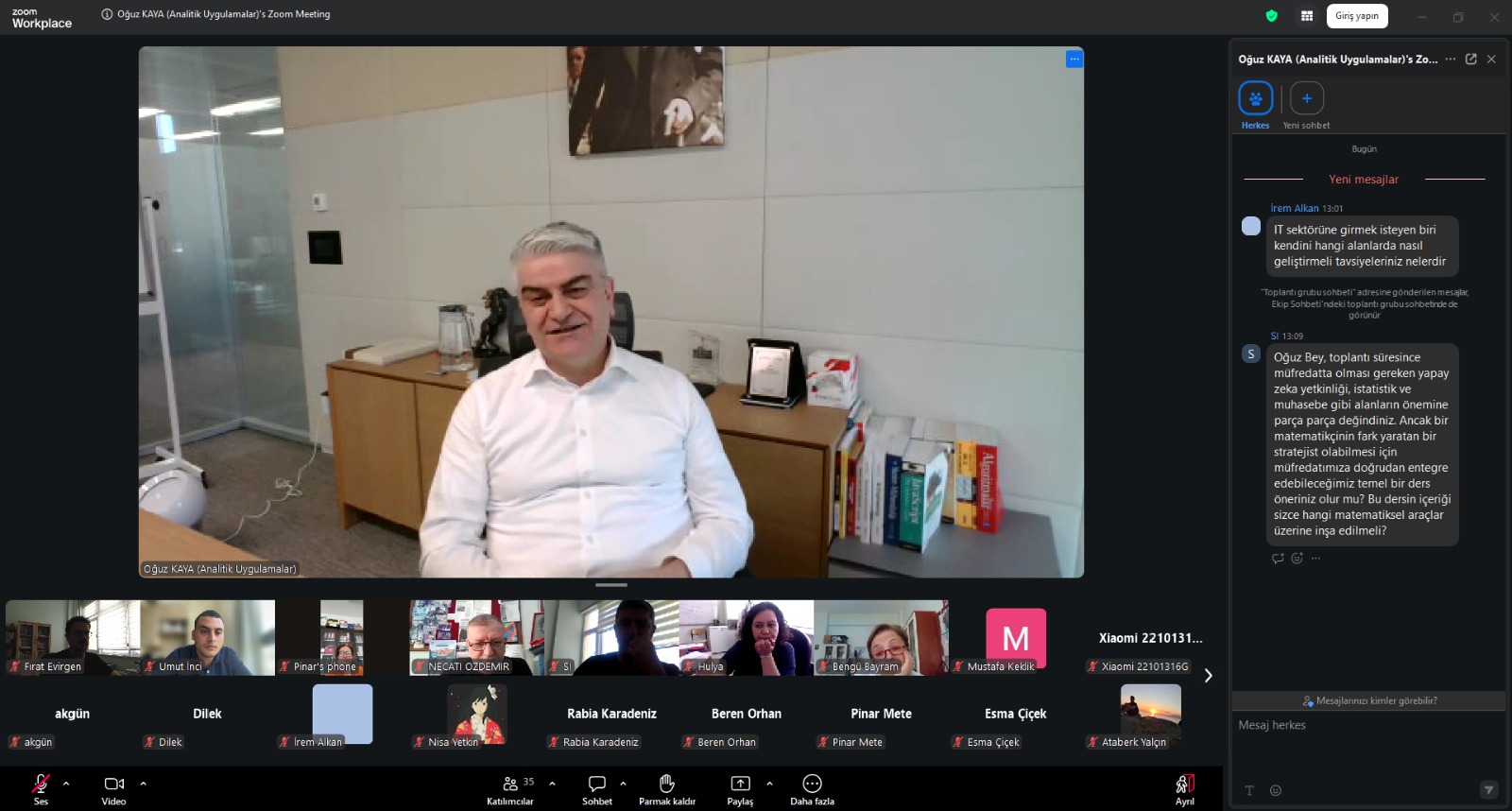Raise hand with Parmak kaldır

tap(667, 788)
